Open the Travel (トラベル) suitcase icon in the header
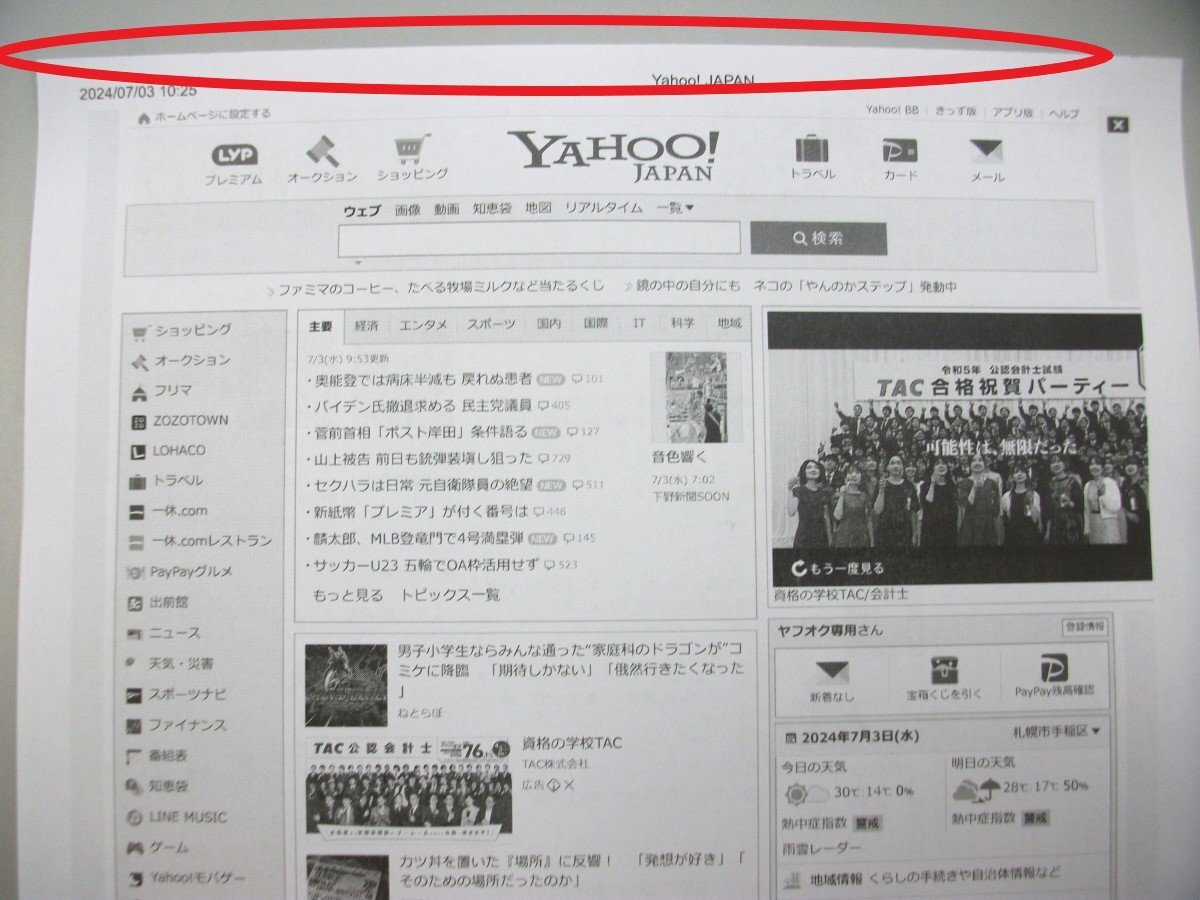 [x=812, y=149]
